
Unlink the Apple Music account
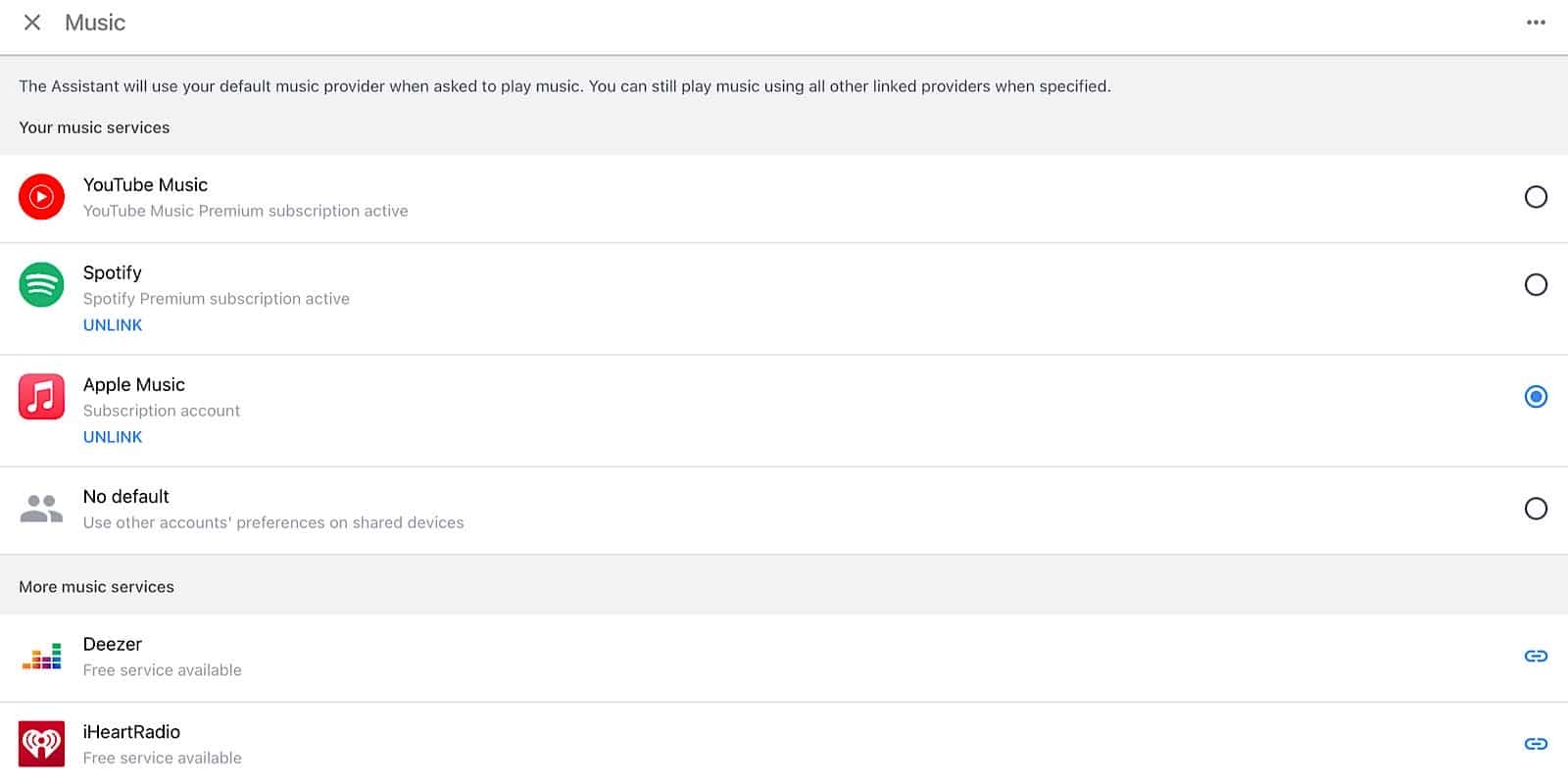112,436
